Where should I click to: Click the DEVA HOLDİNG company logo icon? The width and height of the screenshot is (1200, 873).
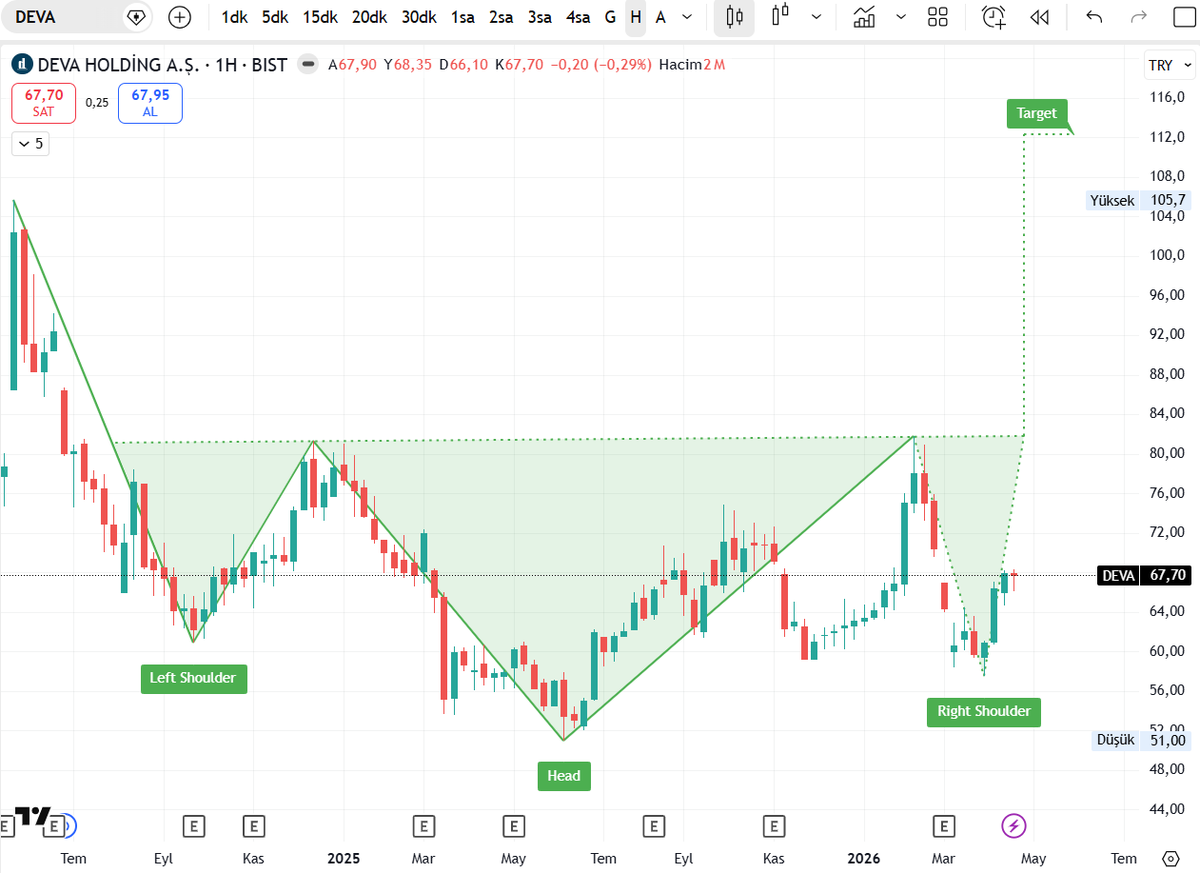[20, 65]
